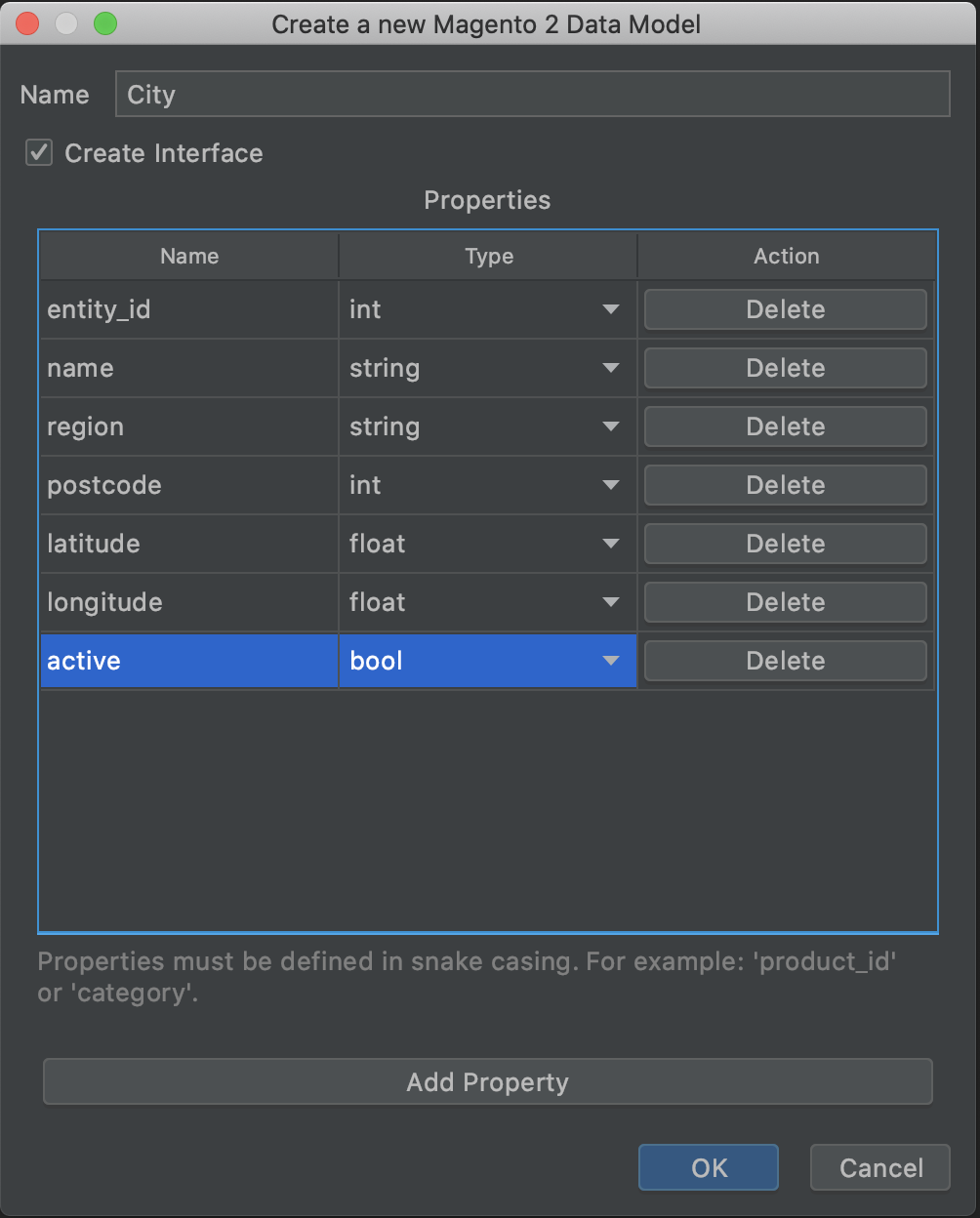Select the region name cell
This screenshot has height=1218, width=980.
click(x=189, y=426)
